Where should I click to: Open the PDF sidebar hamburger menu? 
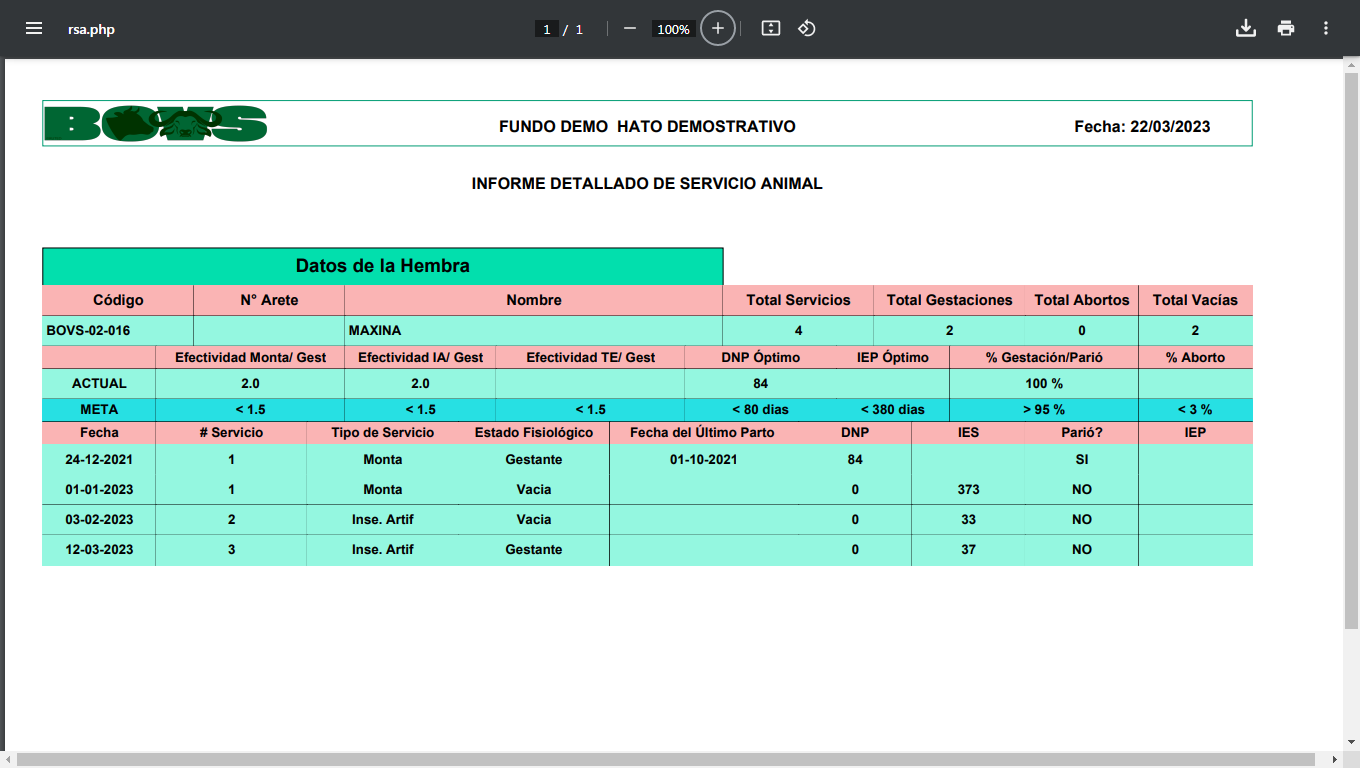34,29
